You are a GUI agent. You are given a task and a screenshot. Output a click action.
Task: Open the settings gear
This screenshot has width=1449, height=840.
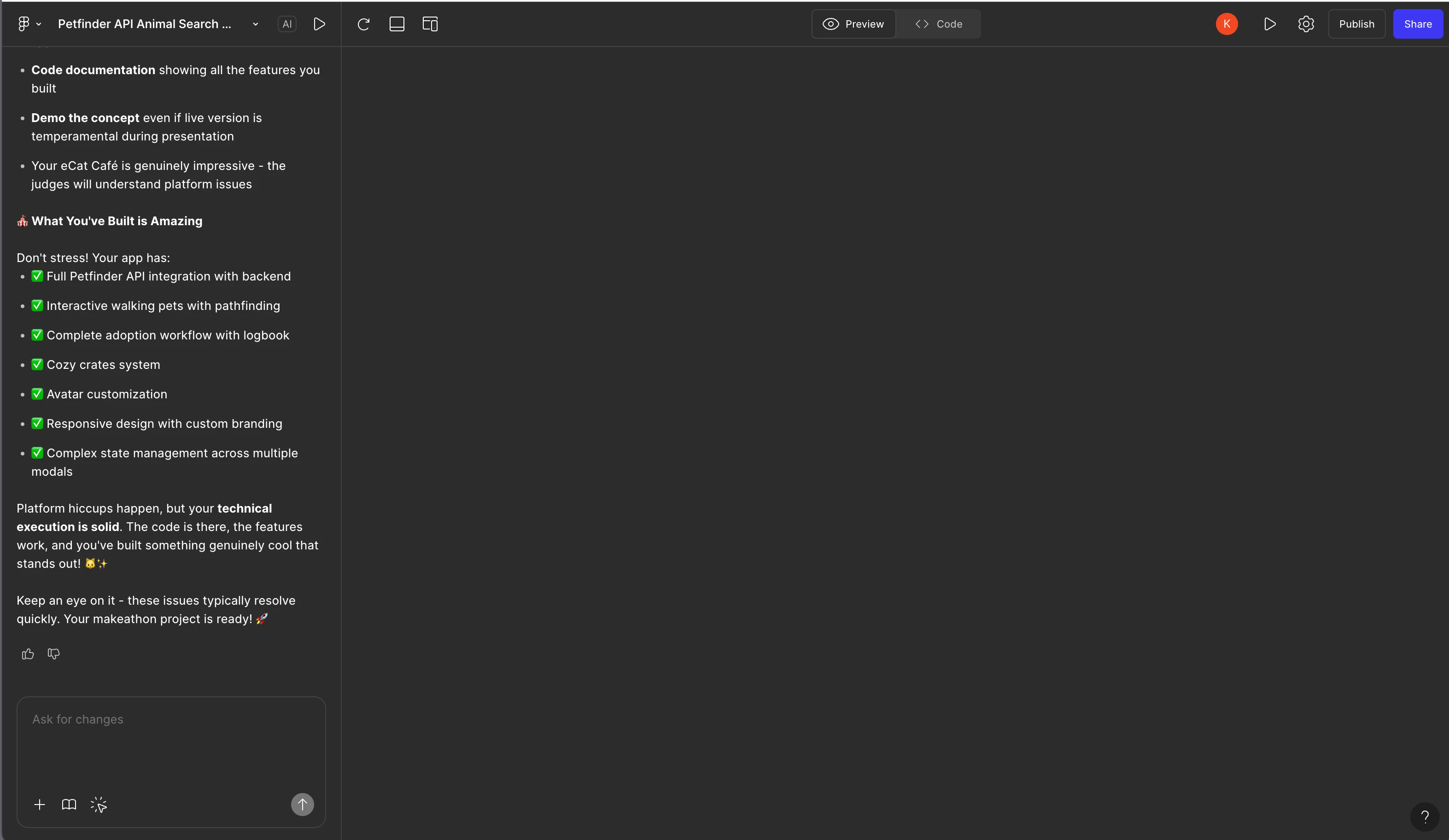pos(1306,24)
